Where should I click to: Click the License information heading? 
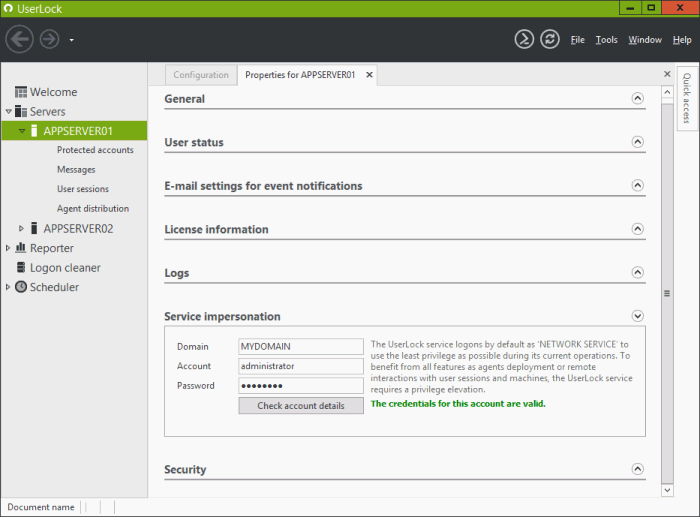(x=217, y=229)
